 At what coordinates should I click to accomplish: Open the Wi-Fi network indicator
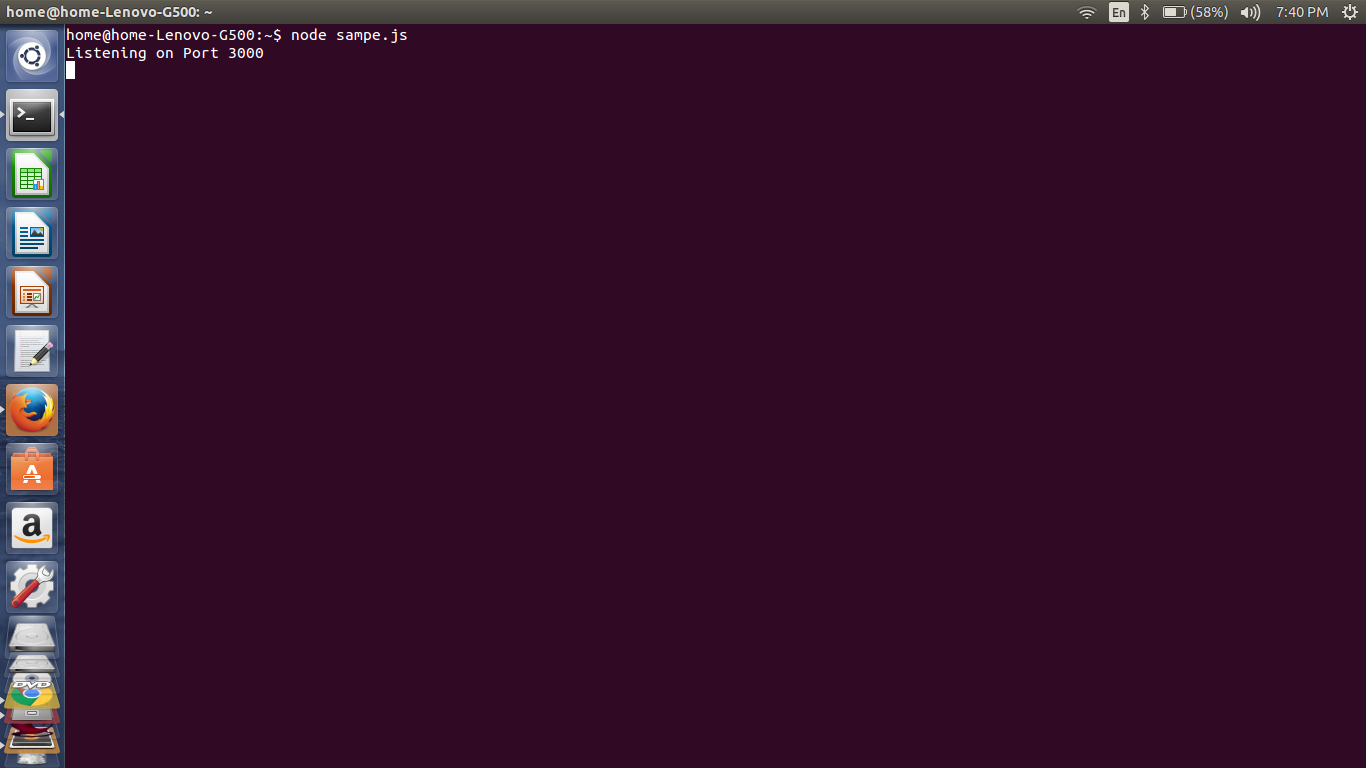click(x=1087, y=12)
